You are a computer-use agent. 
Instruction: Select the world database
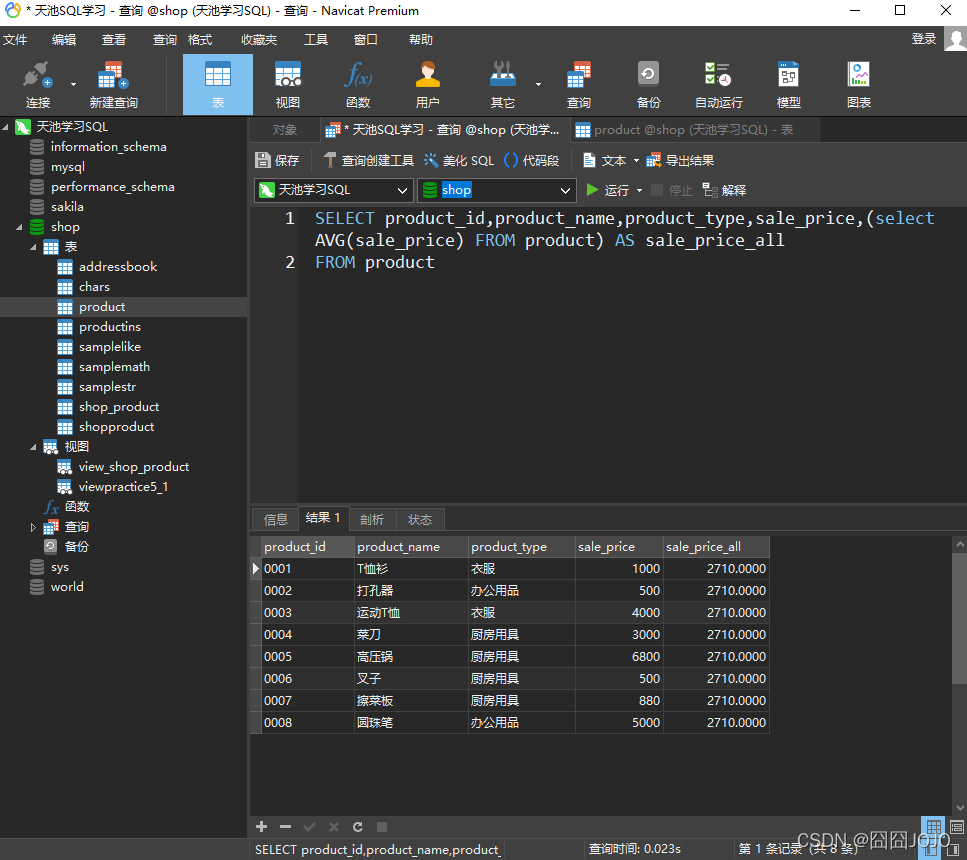[67, 587]
